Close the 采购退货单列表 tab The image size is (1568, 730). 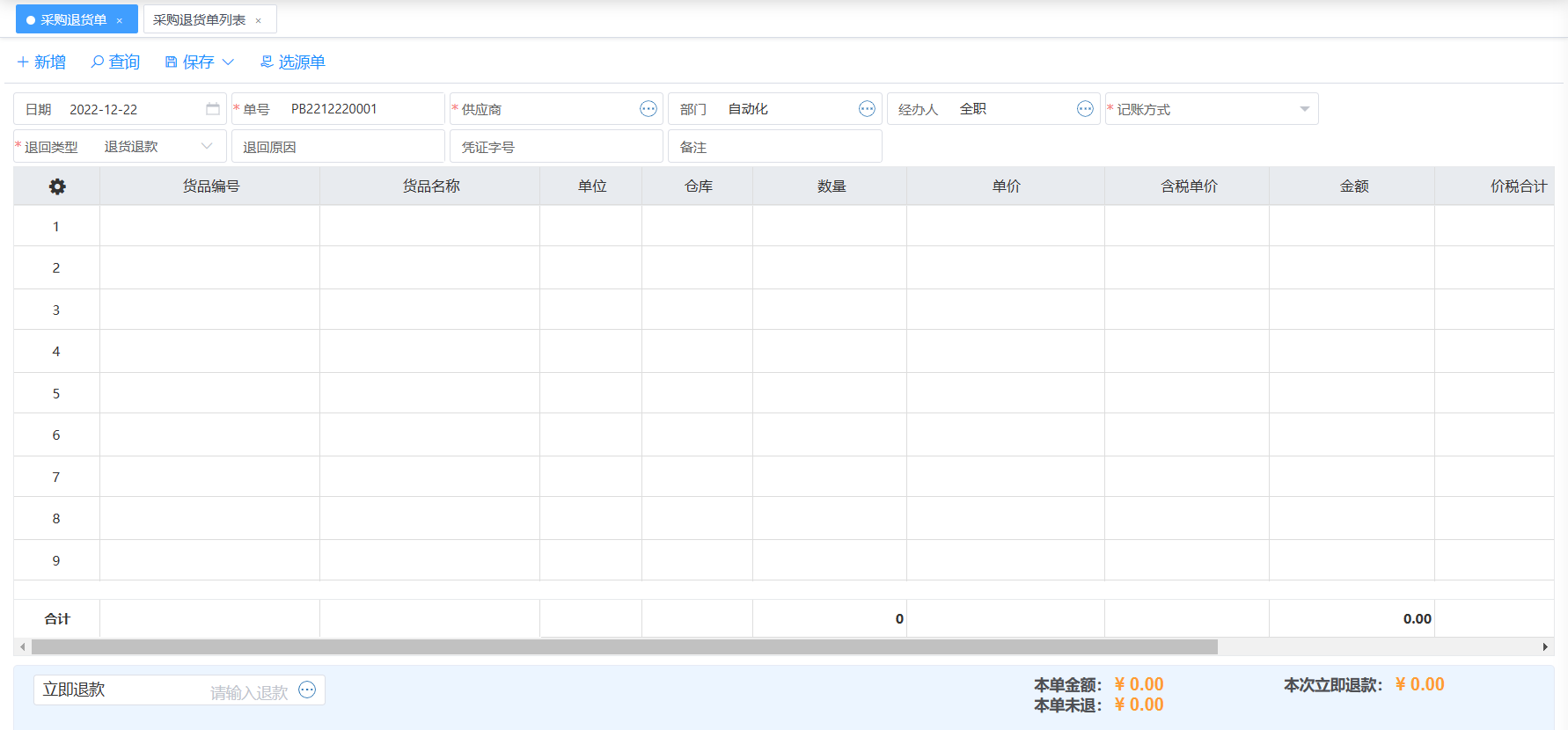point(258,20)
